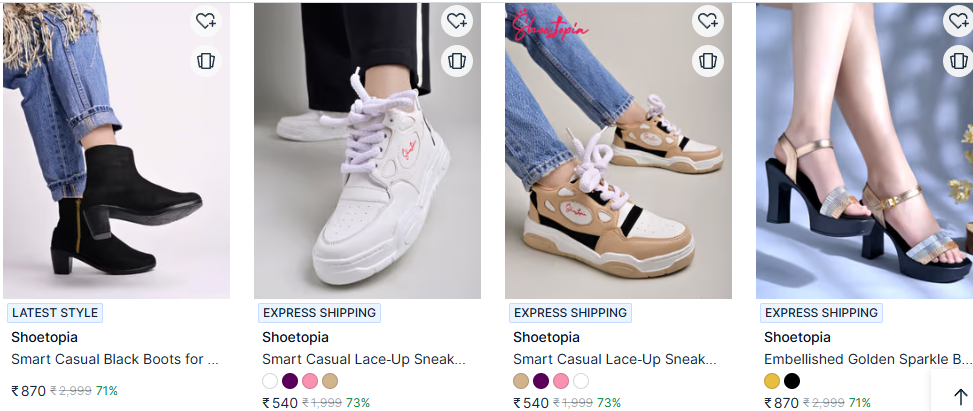Select white color swatch on second sneaker

581,381
